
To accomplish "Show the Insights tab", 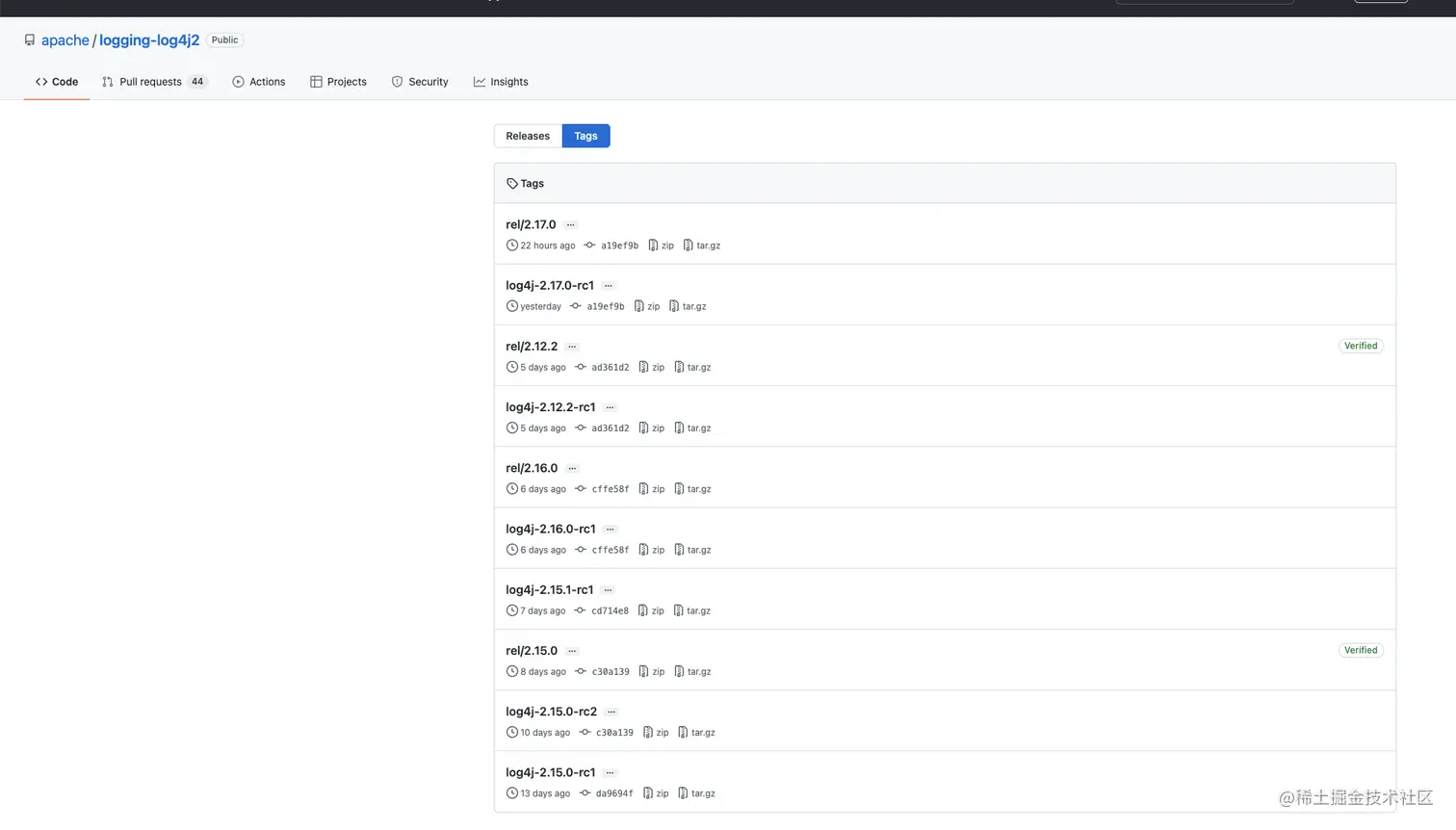I will click(501, 82).
